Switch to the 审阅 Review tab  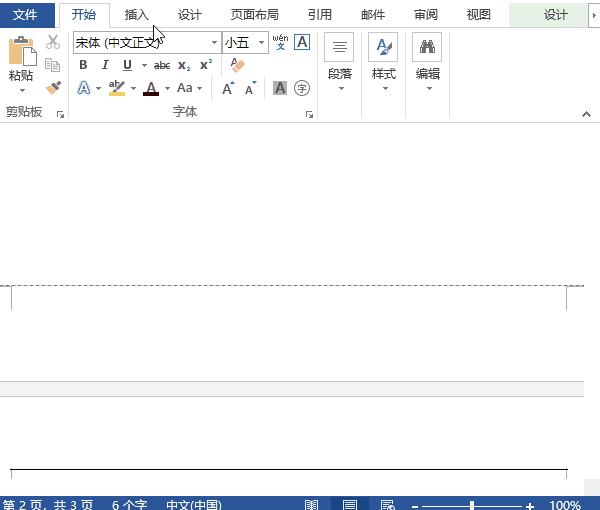pyautogui.click(x=426, y=15)
